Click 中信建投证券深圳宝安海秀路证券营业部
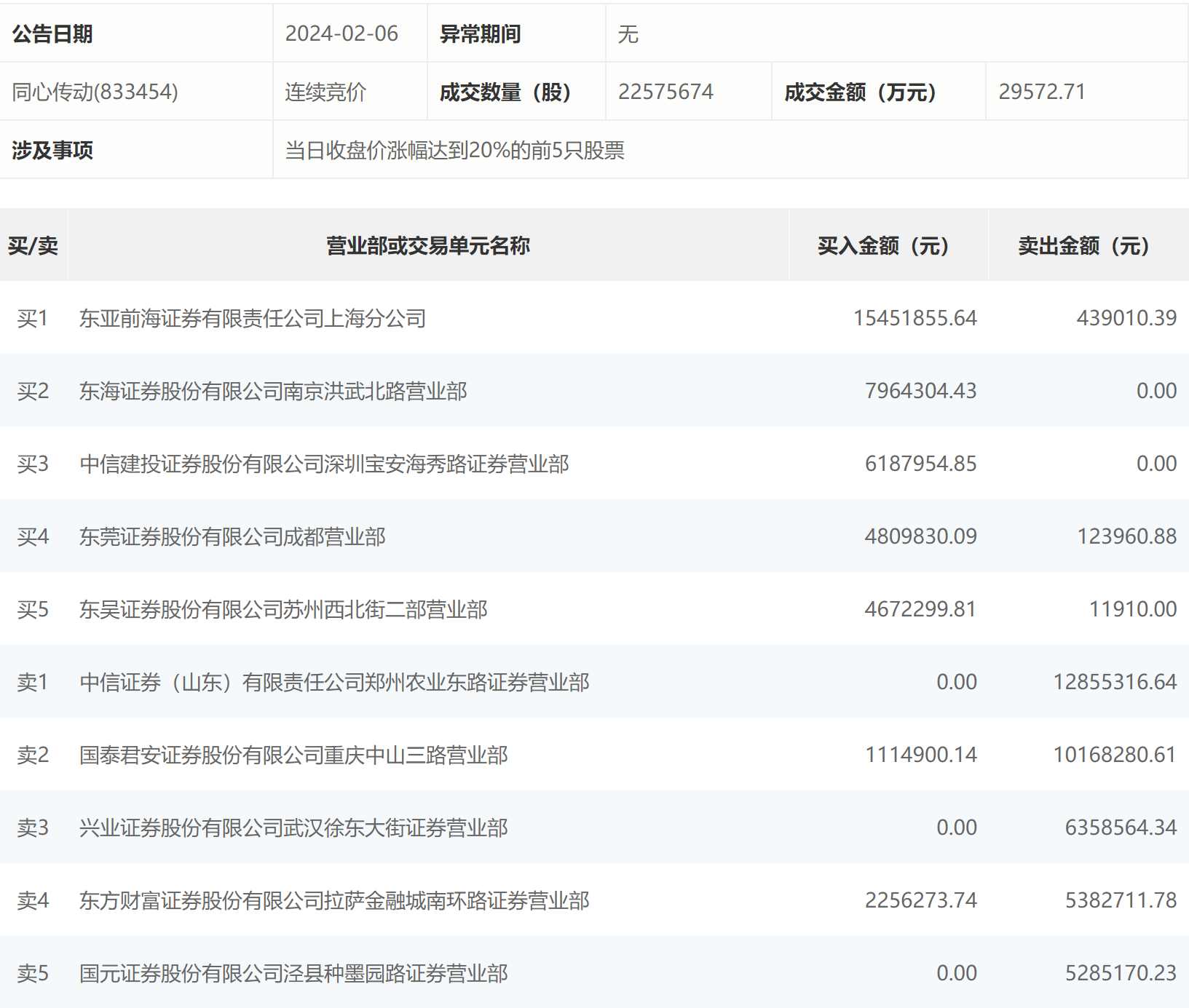Viewport: 1189px width, 1008px height. (324, 464)
